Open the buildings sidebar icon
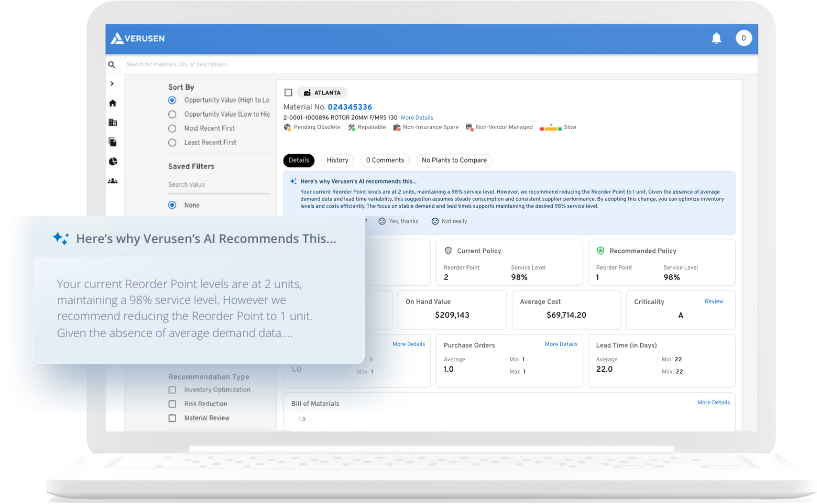Viewport: 817px width, 504px height. 113,122
